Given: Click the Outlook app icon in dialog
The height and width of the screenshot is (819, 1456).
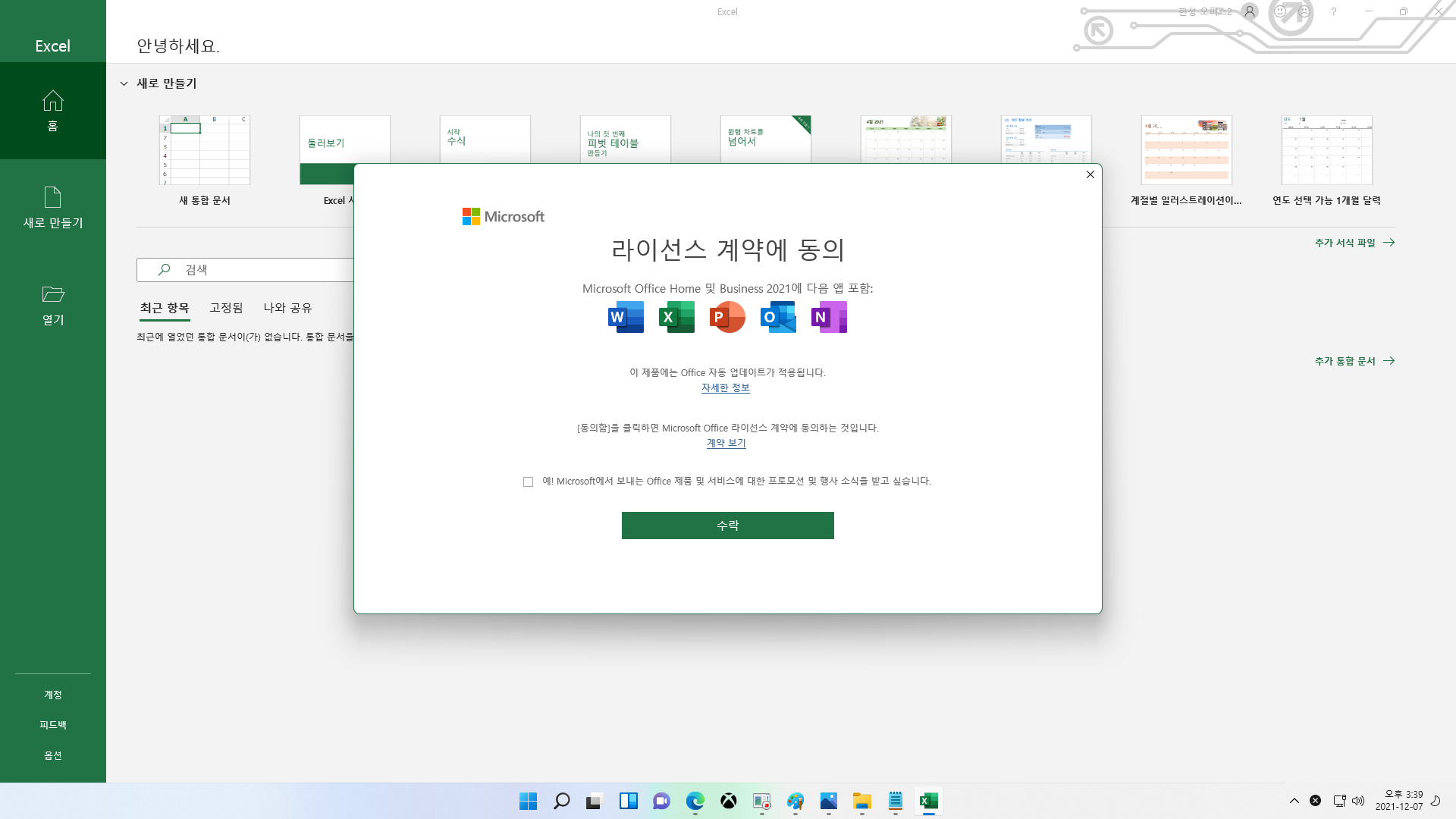Looking at the screenshot, I should [778, 317].
